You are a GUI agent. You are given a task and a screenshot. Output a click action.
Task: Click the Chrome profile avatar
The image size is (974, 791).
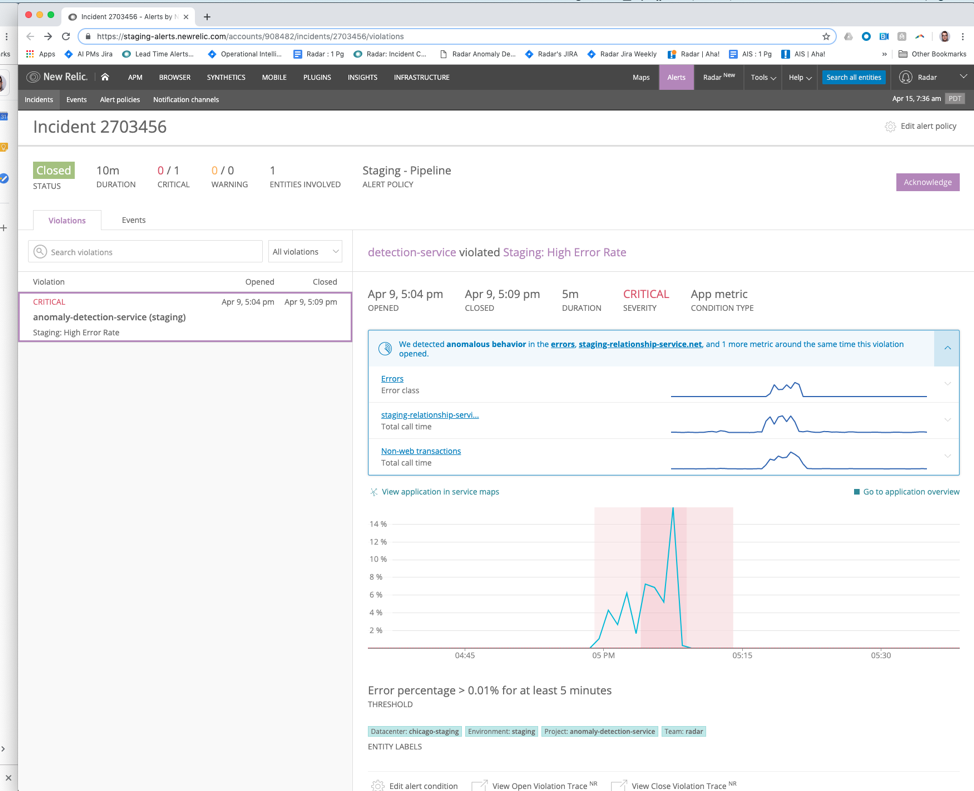(945, 37)
